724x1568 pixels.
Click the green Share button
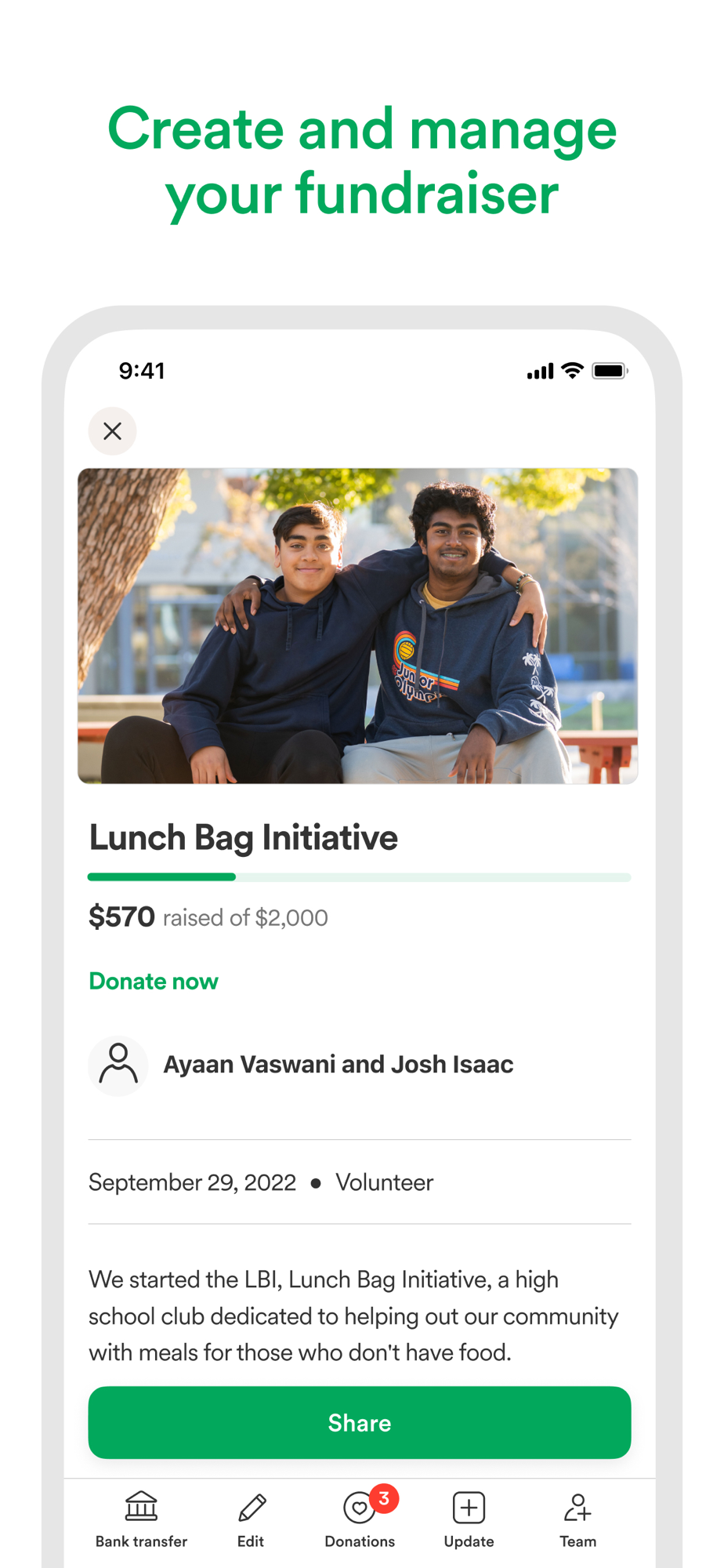(x=360, y=1422)
